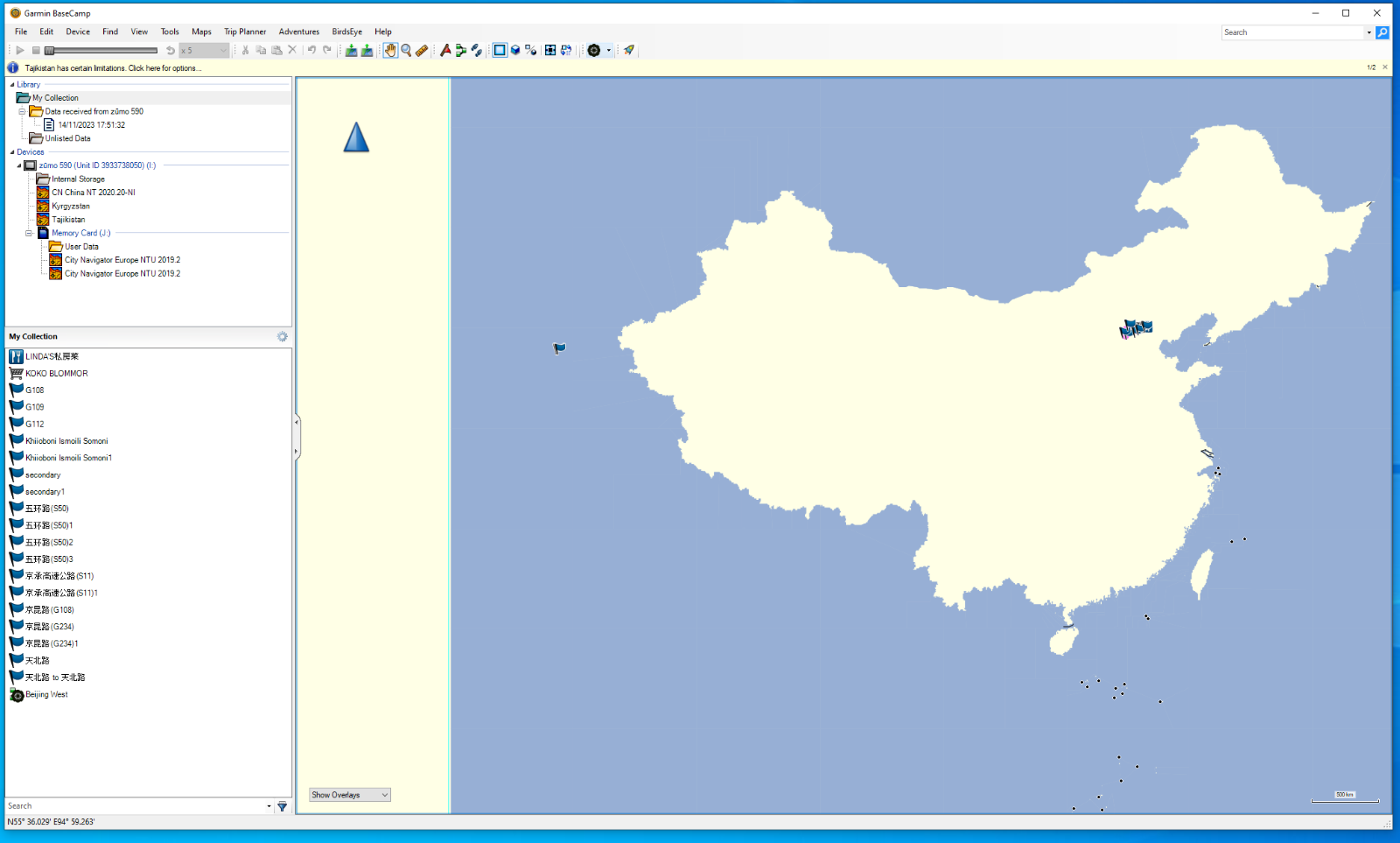
Task: Click the Send to Device icon
Action: tap(351, 50)
